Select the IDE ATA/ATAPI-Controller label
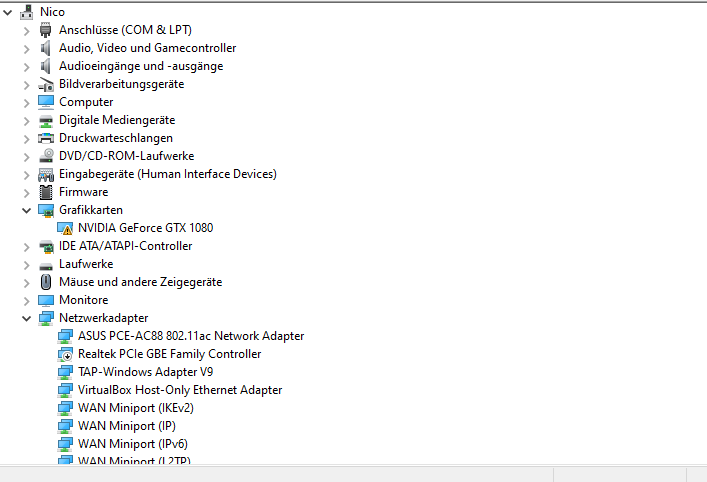The height and width of the screenshot is (482, 707). click(125, 246)
